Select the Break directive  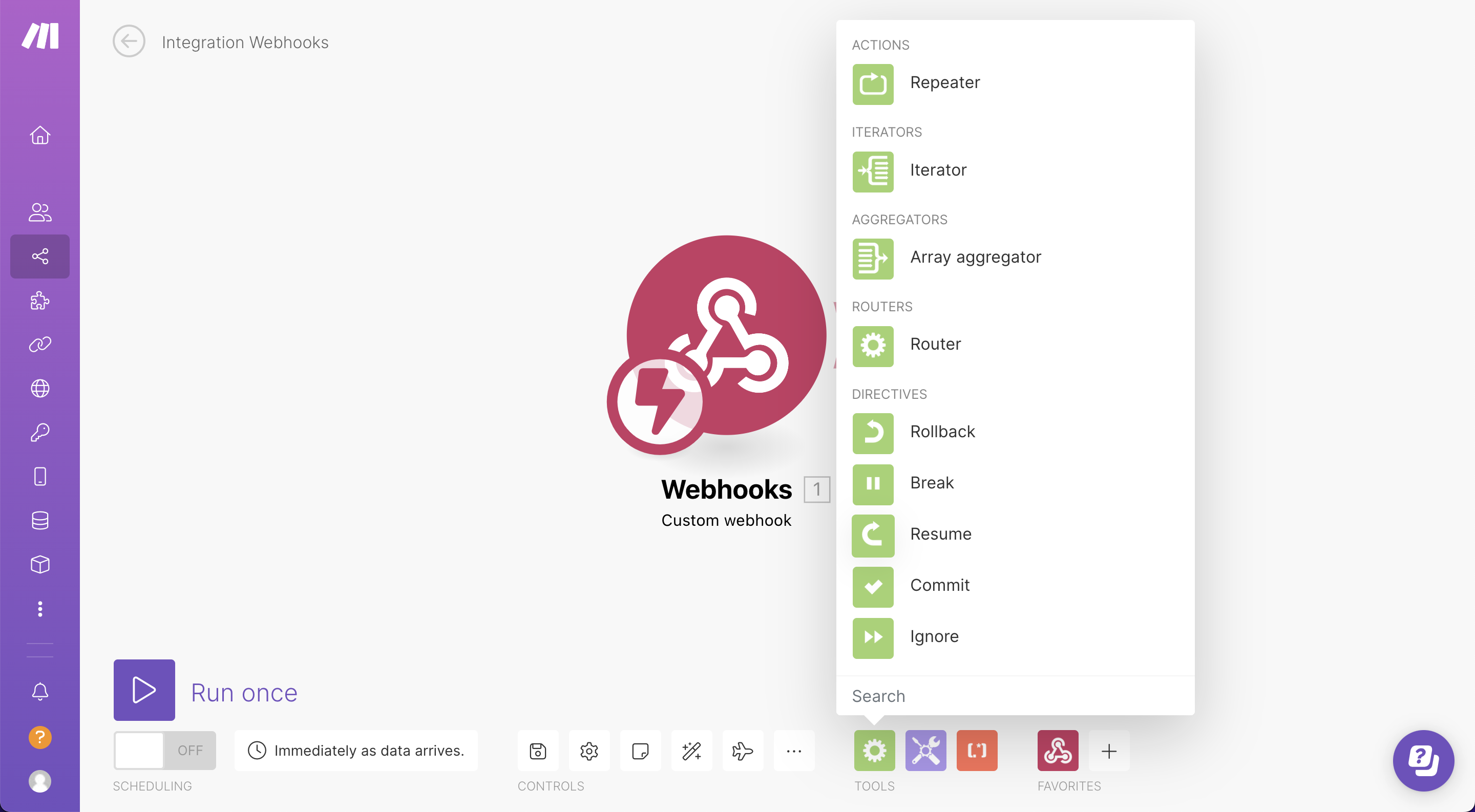click(932, 482)
